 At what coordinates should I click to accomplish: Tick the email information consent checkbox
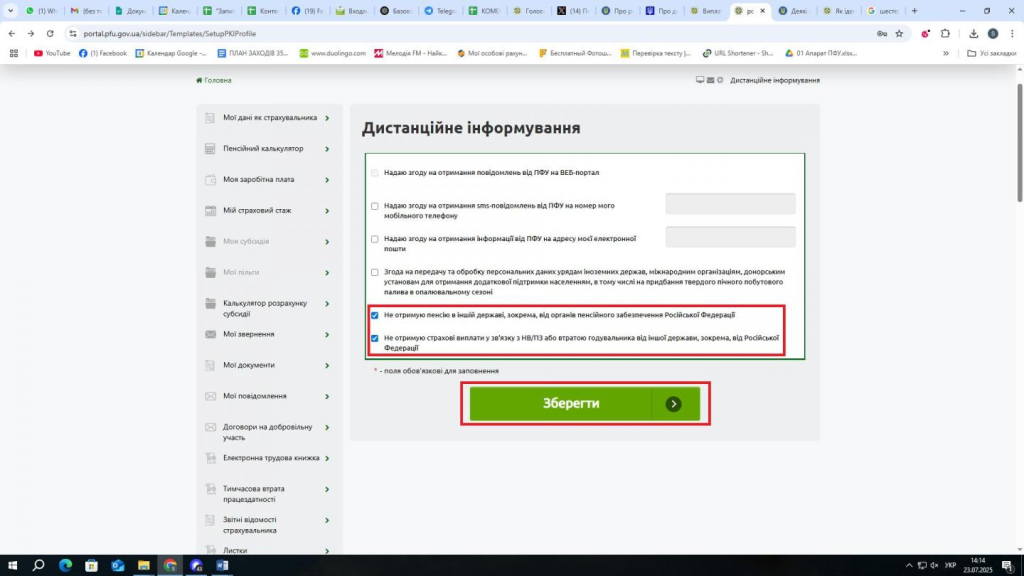coord(375,239)
